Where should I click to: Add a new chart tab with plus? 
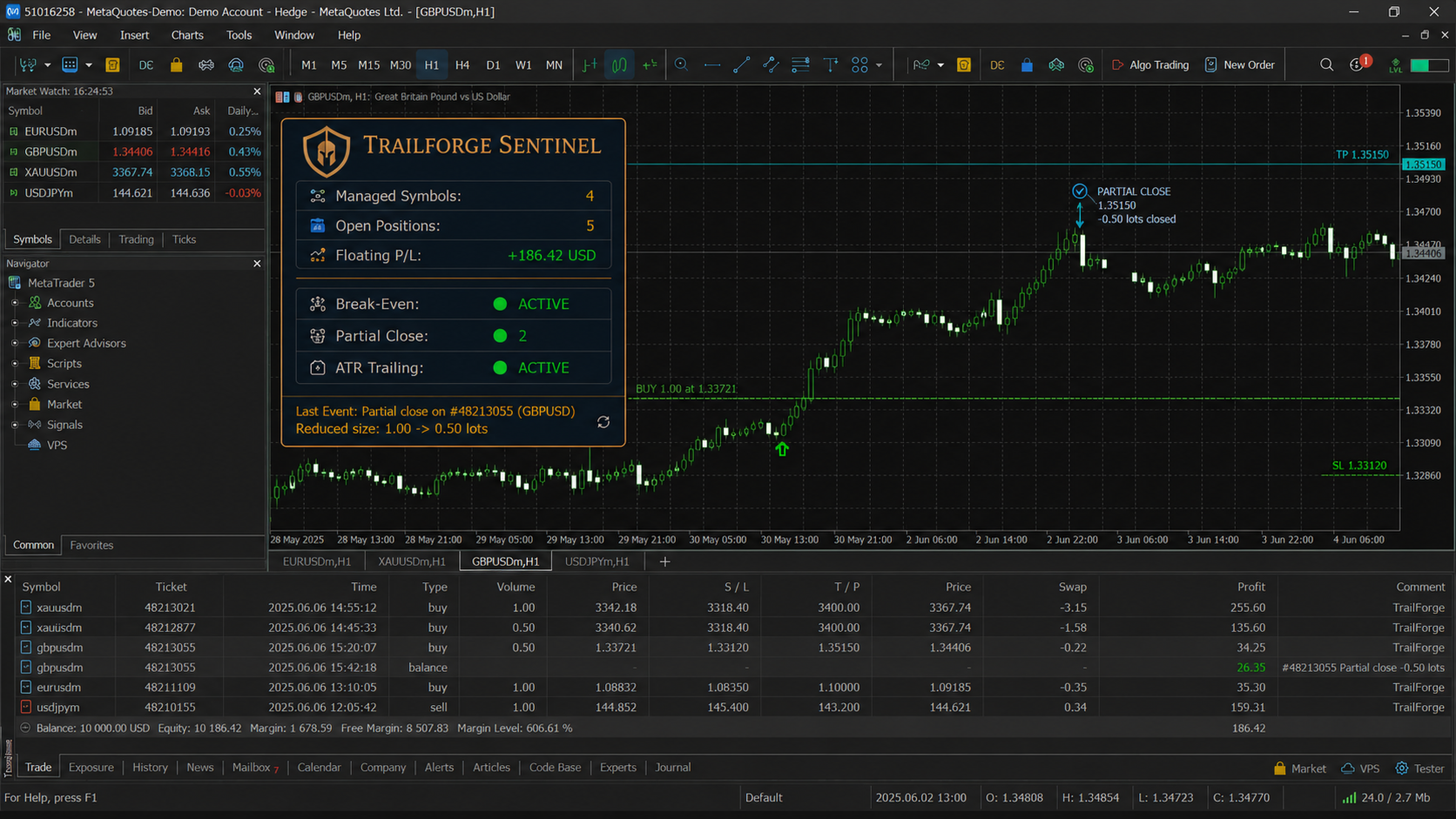pos(664,561)
